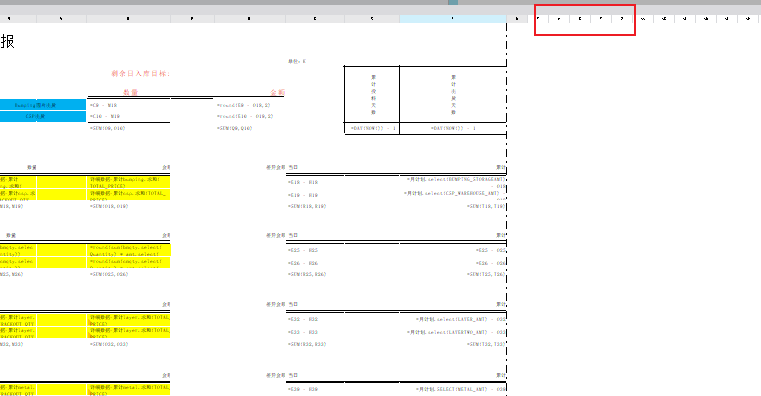
Task: Select the column O header
Action: [x=128, y=19]
